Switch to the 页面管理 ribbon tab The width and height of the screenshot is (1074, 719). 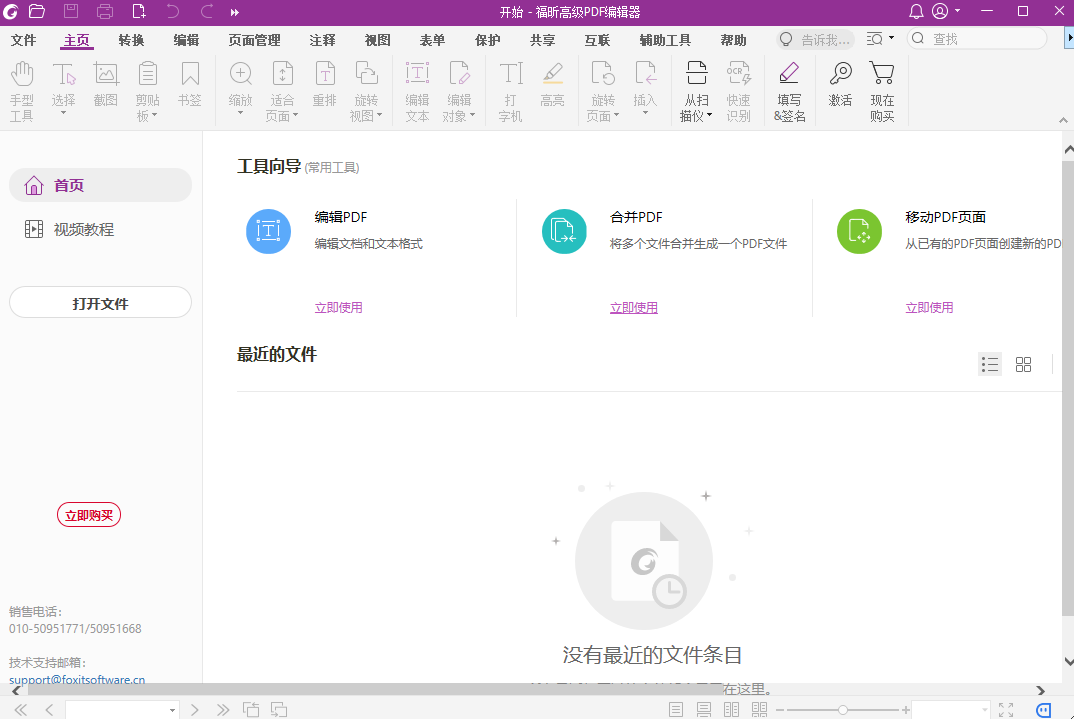point(256,40)
